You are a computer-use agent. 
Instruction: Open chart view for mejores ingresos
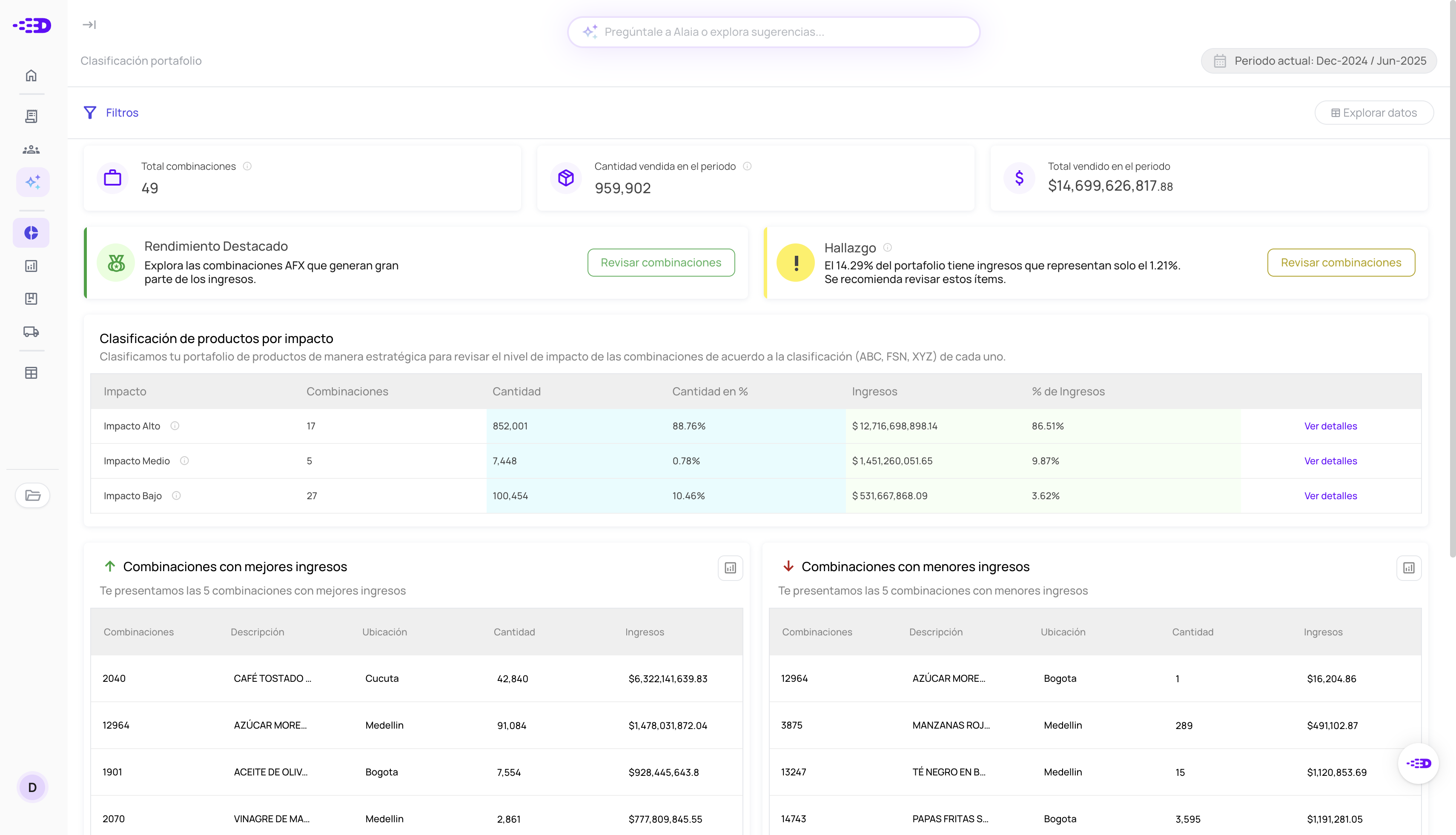(730, 568)
